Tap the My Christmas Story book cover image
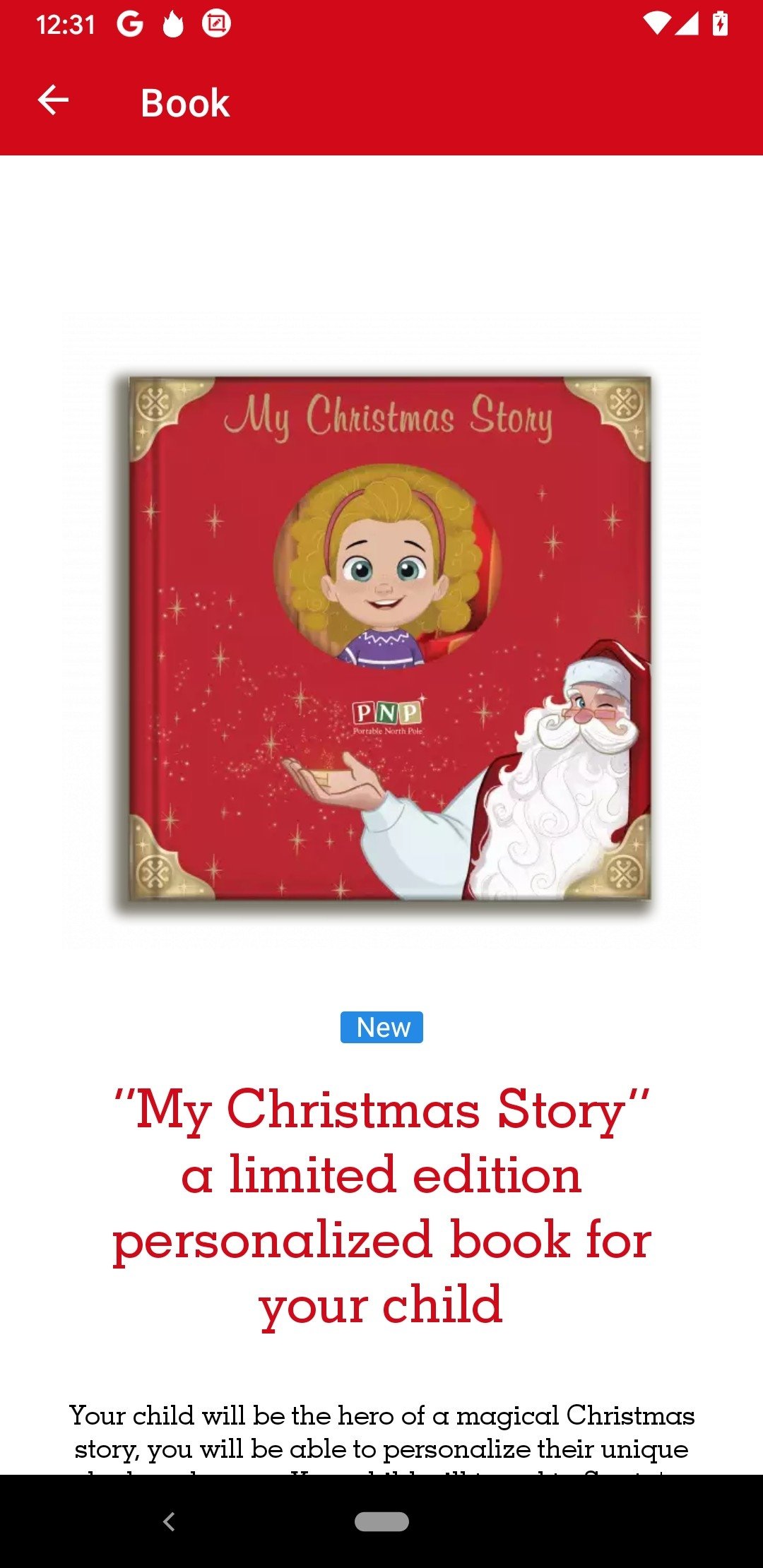The height and width of the screenshot is (1568, 763). (x=382, y=639)
